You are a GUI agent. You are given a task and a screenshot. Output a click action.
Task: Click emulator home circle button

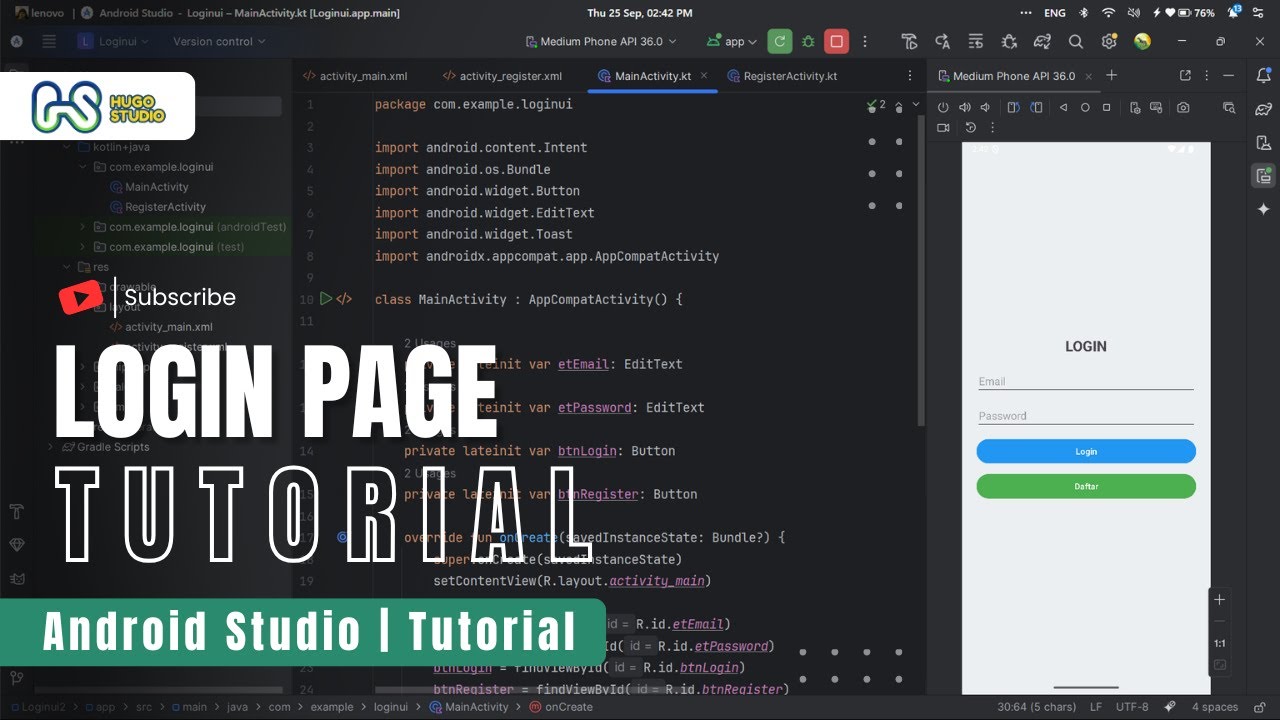point(1085,107)
